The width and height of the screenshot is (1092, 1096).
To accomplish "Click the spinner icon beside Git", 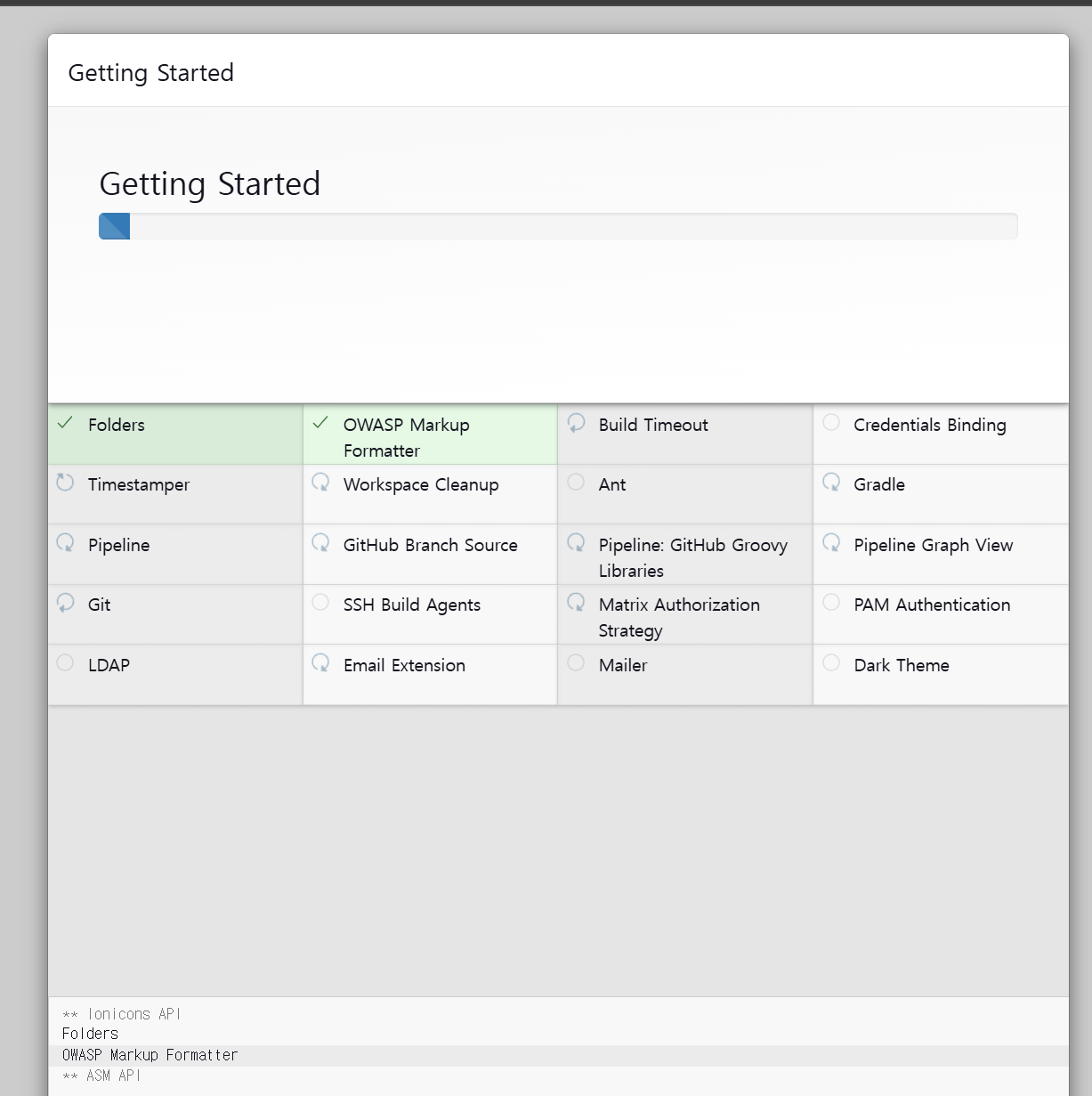I will coord(65,603).
